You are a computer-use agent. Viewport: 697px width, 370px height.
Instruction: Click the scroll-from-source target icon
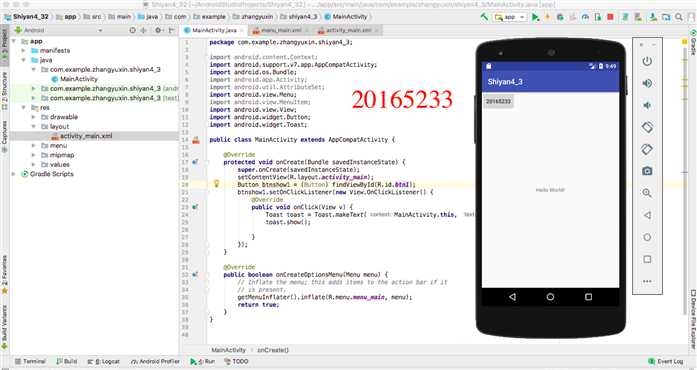tap(132, 30)
